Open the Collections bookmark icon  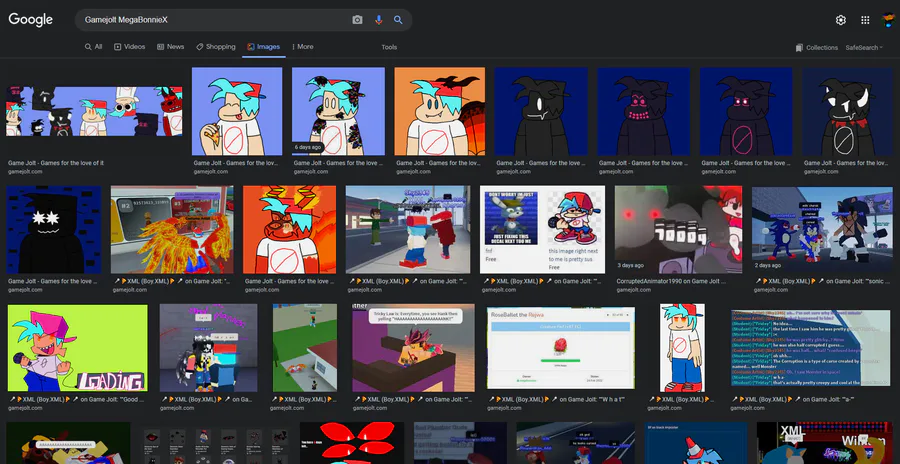(x=799, y=48)
